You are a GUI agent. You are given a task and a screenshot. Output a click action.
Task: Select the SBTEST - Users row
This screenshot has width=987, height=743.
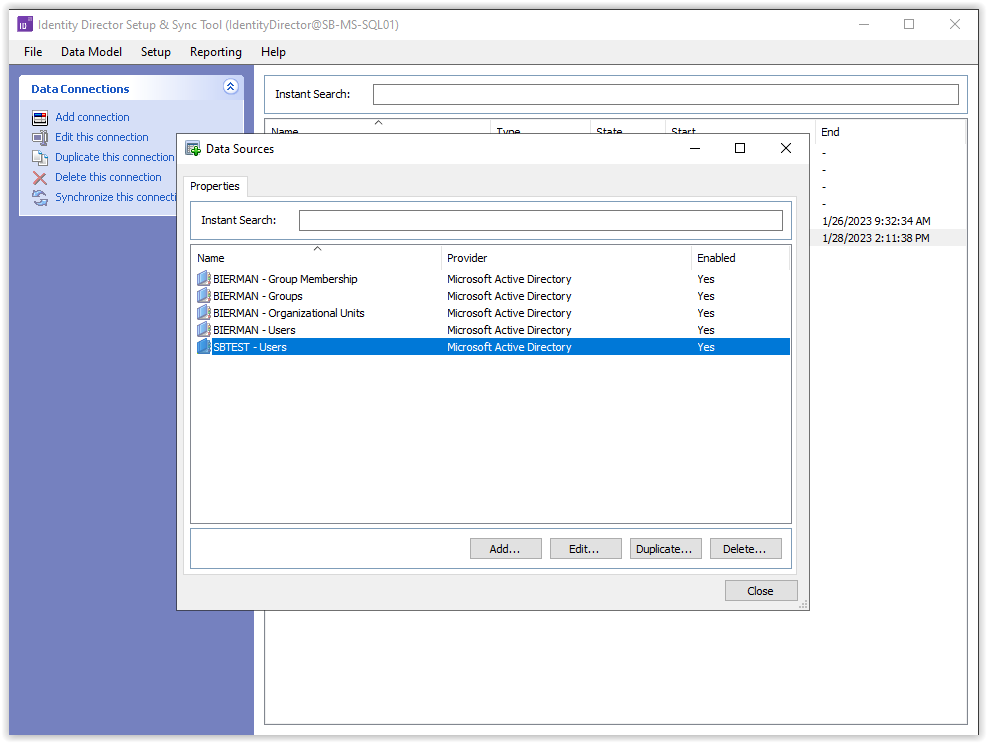[x=491, y=346]
